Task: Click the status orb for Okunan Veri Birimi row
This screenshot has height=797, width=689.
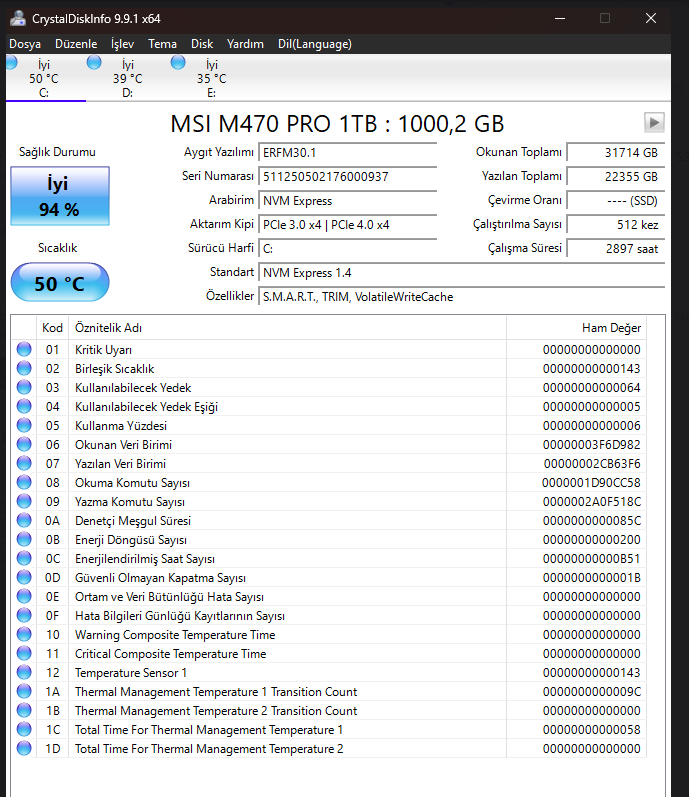Action: point(24,444)
